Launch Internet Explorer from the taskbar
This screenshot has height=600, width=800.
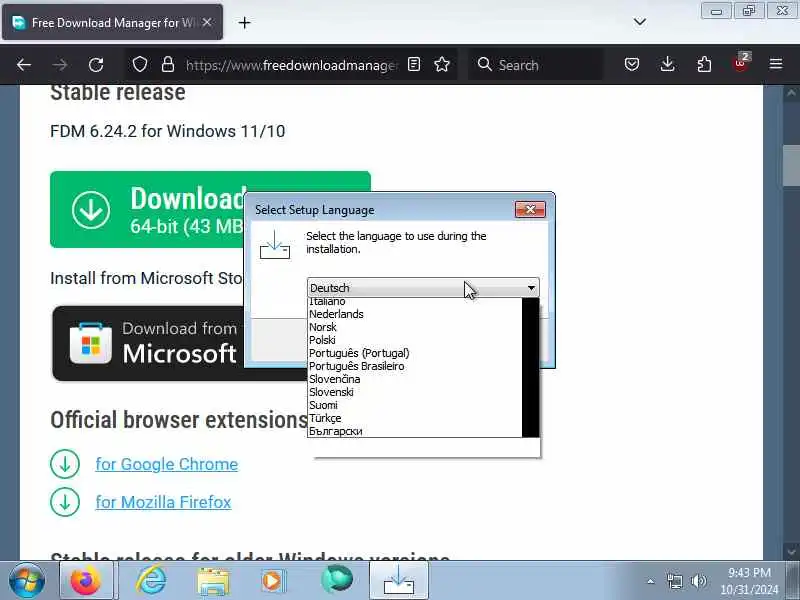(152, 580)
